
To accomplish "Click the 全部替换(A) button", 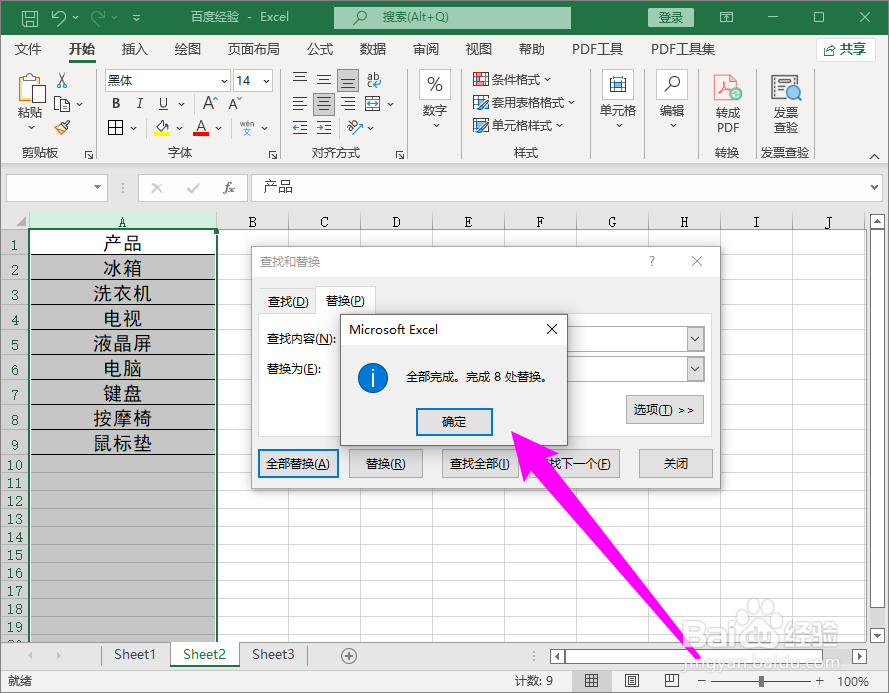I will tap(298, 464).
